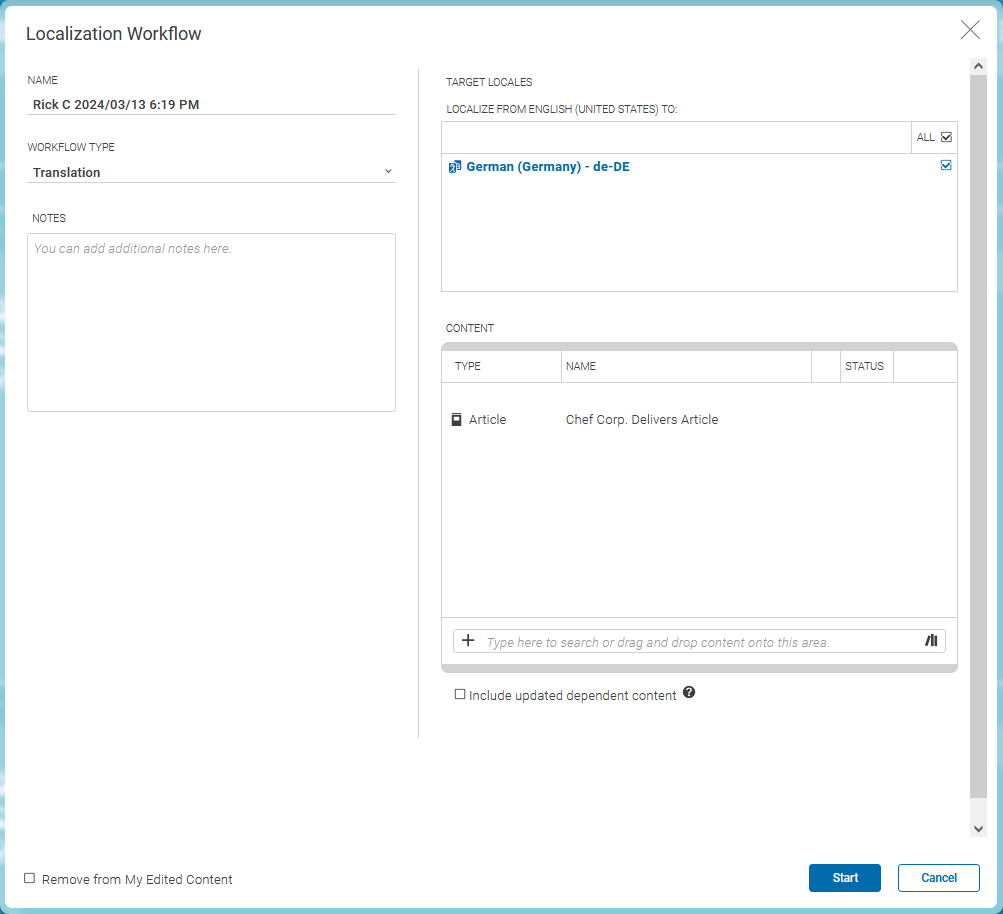Select the German (Germany) - de-DE locale link

[x=544, y=166]
